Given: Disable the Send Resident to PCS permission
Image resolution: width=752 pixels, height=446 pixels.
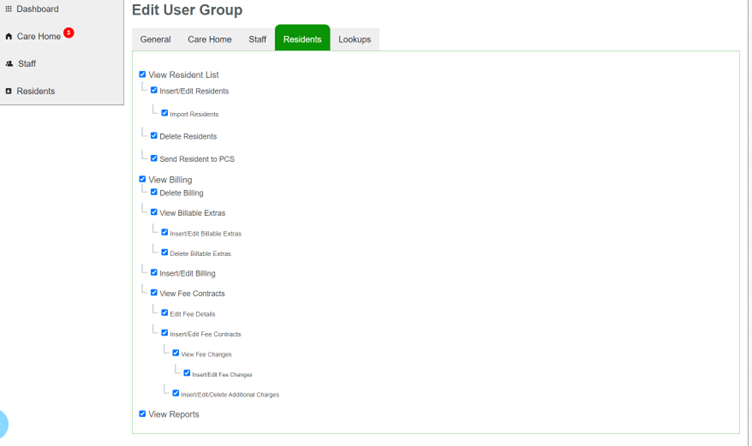Looking at the screenshot, I should [154, 158].
